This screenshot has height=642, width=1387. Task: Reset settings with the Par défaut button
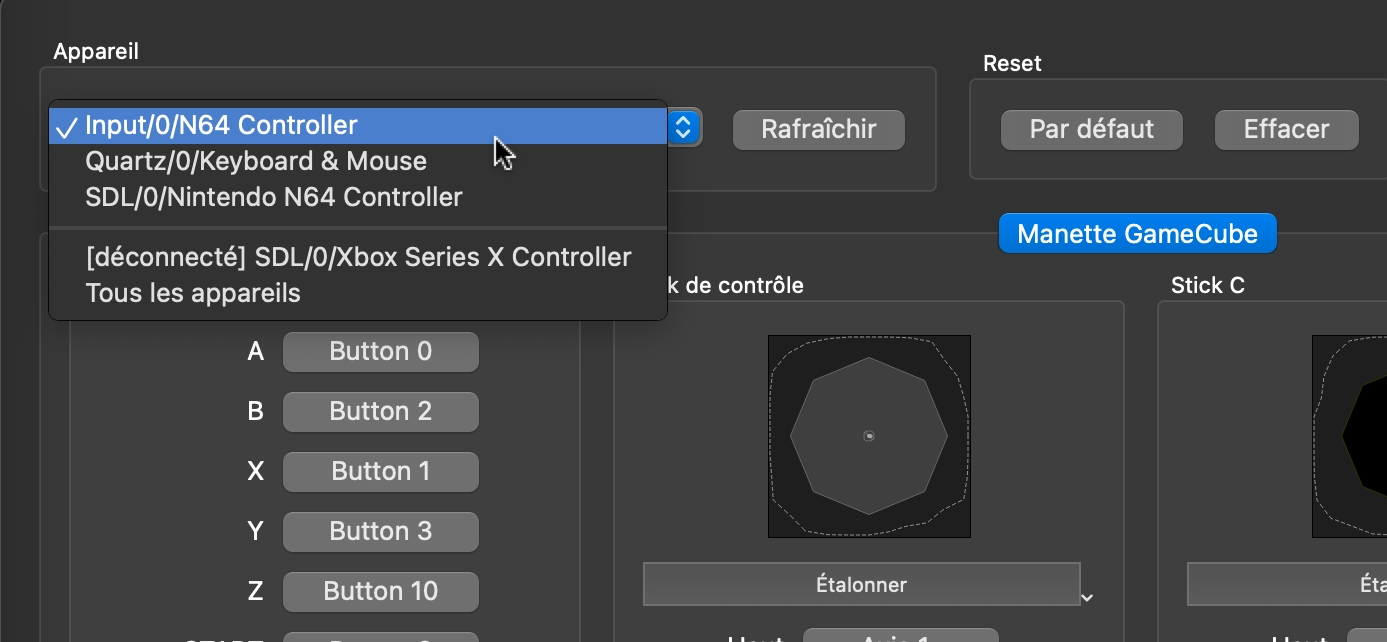[x=1091, y=129]
